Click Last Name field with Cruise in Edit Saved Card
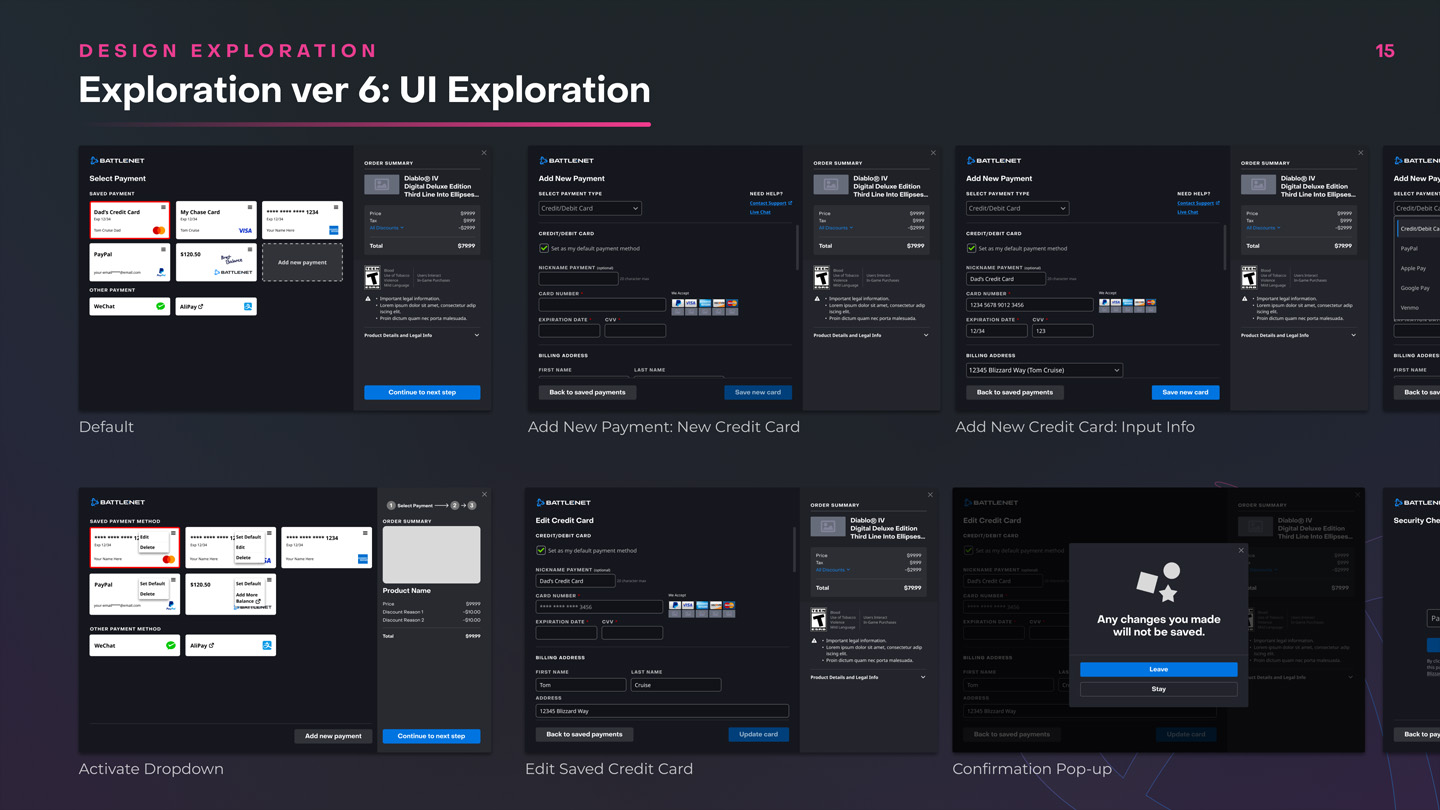 pyautogui.click(x=676, y=685)
